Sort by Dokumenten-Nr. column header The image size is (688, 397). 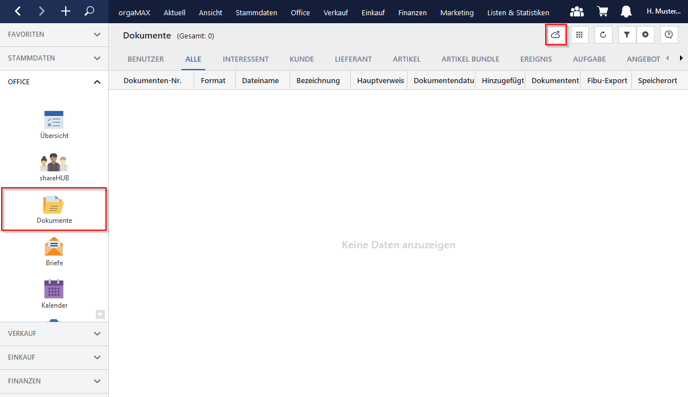(152, 80)
